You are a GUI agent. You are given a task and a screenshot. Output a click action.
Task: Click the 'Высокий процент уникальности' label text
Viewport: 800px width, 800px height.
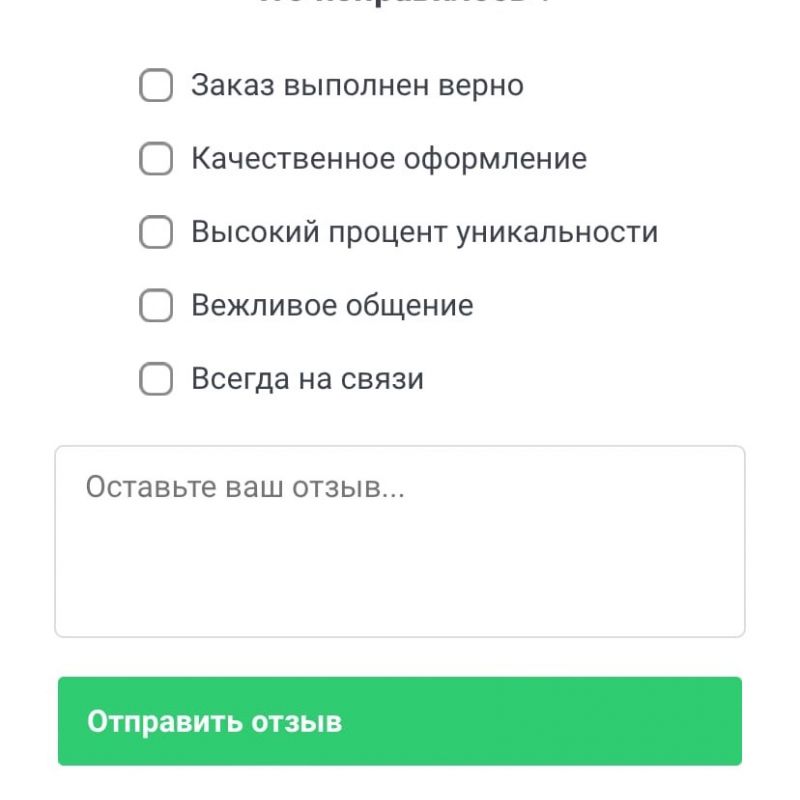(x=424, y=232)
